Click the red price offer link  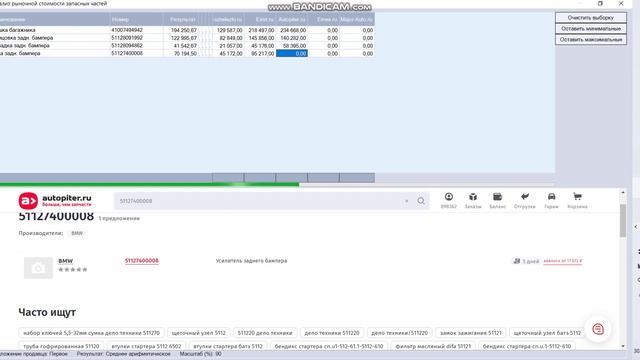(562, 261)
